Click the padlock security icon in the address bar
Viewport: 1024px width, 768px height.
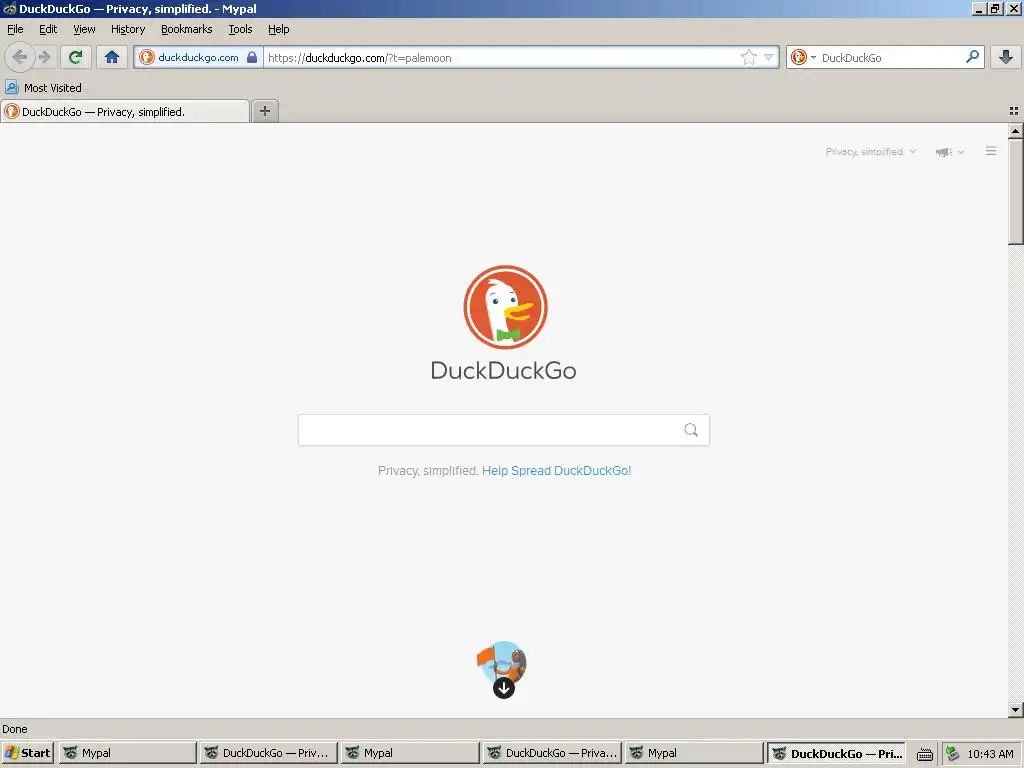point(252,57)
